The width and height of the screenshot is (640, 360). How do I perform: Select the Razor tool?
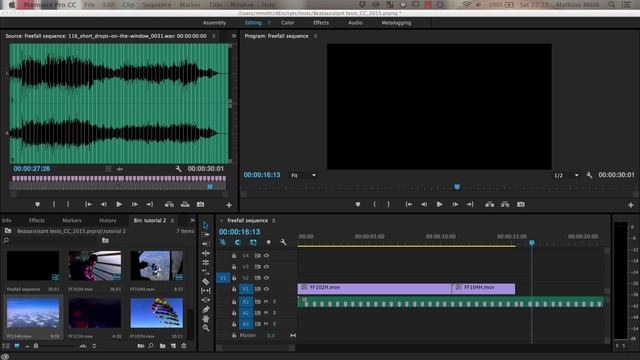pyautogui.click(x=205, y=281)
